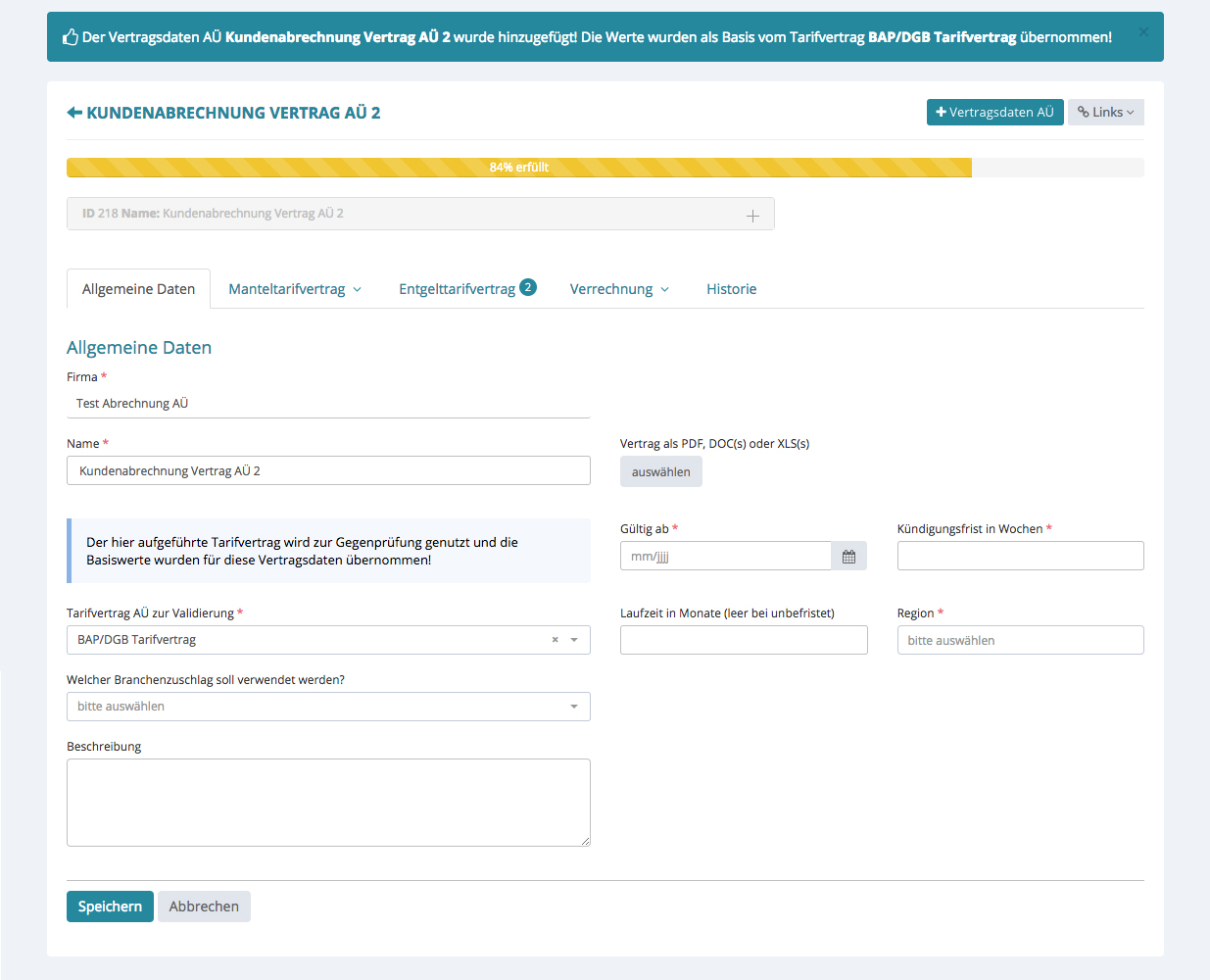Screen dimensions: 1210x980
Task: Select the Allgemeine Daten tab
Action: pos(138,289)
